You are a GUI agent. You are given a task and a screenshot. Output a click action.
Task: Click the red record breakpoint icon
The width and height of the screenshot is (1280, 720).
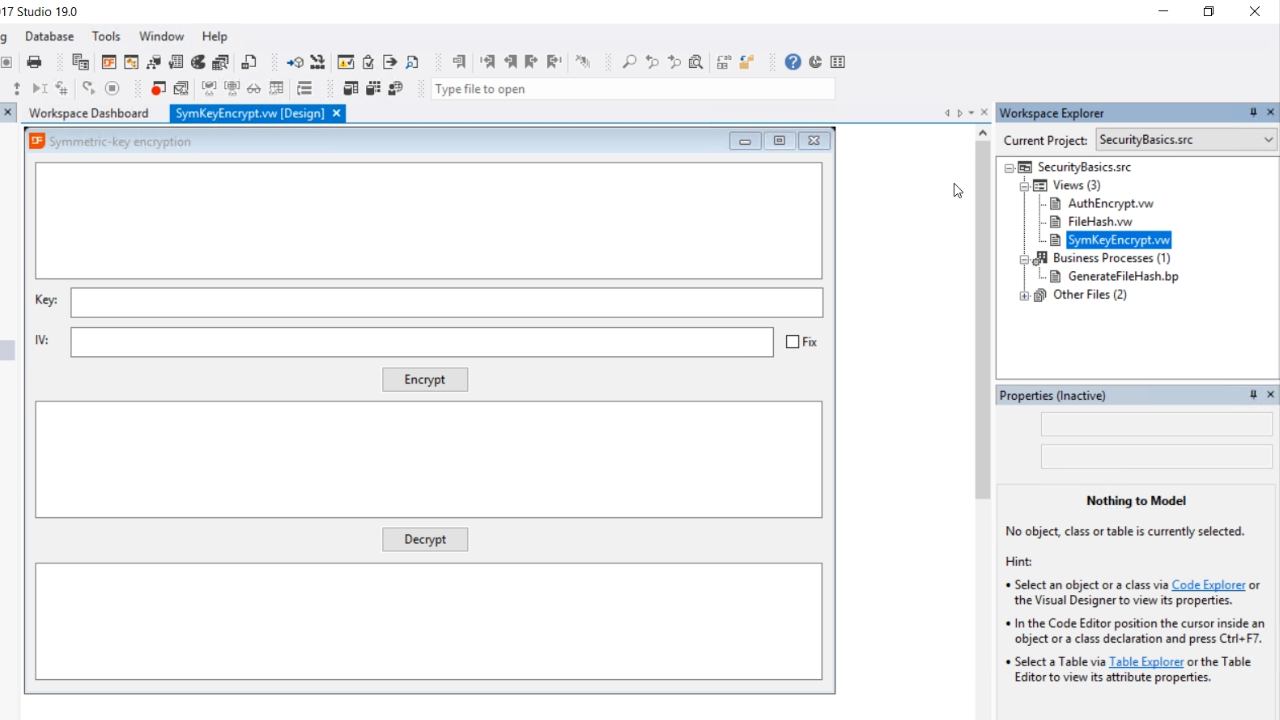point(158,89)
